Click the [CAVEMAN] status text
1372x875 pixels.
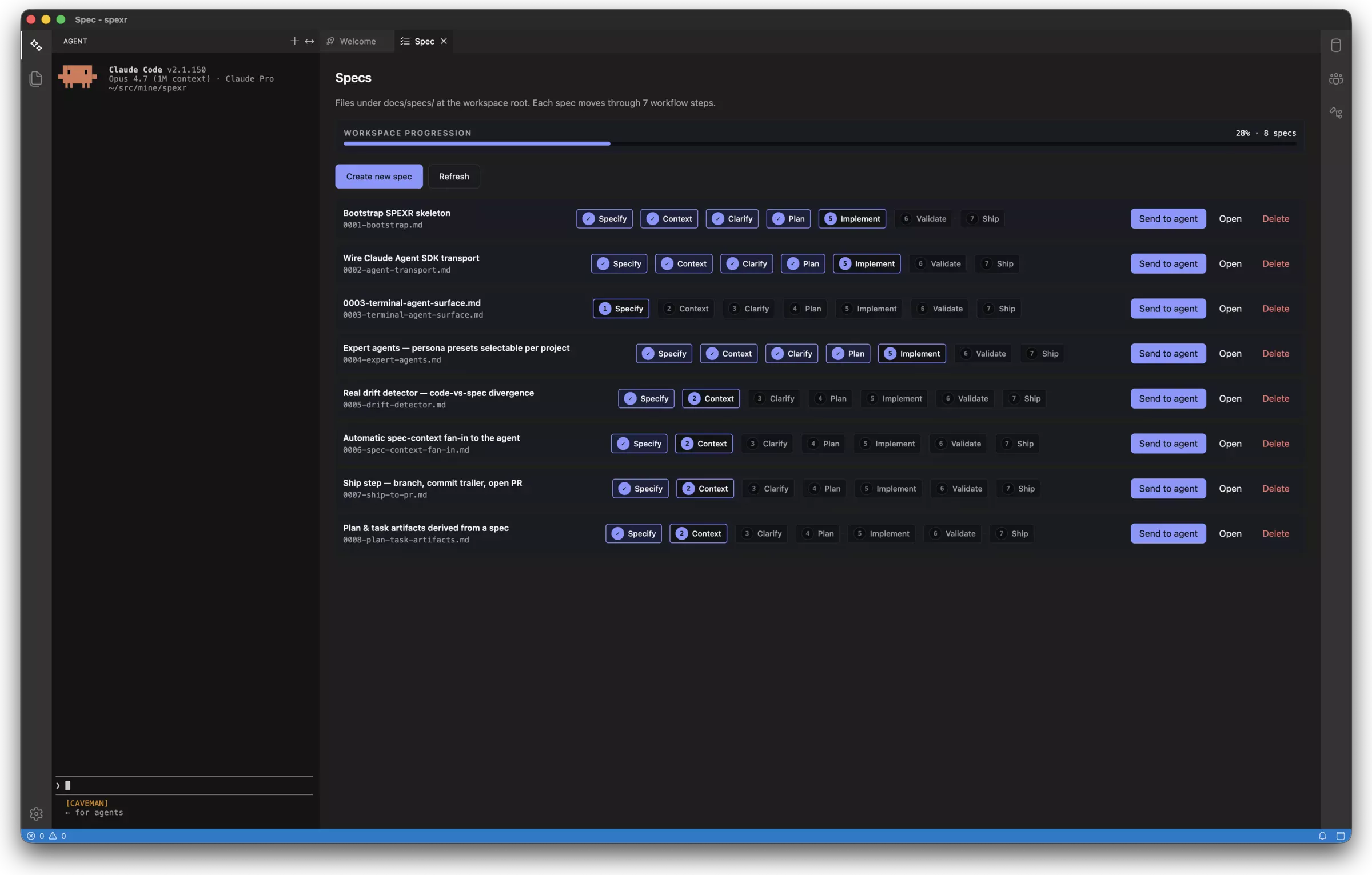point(87,803)
